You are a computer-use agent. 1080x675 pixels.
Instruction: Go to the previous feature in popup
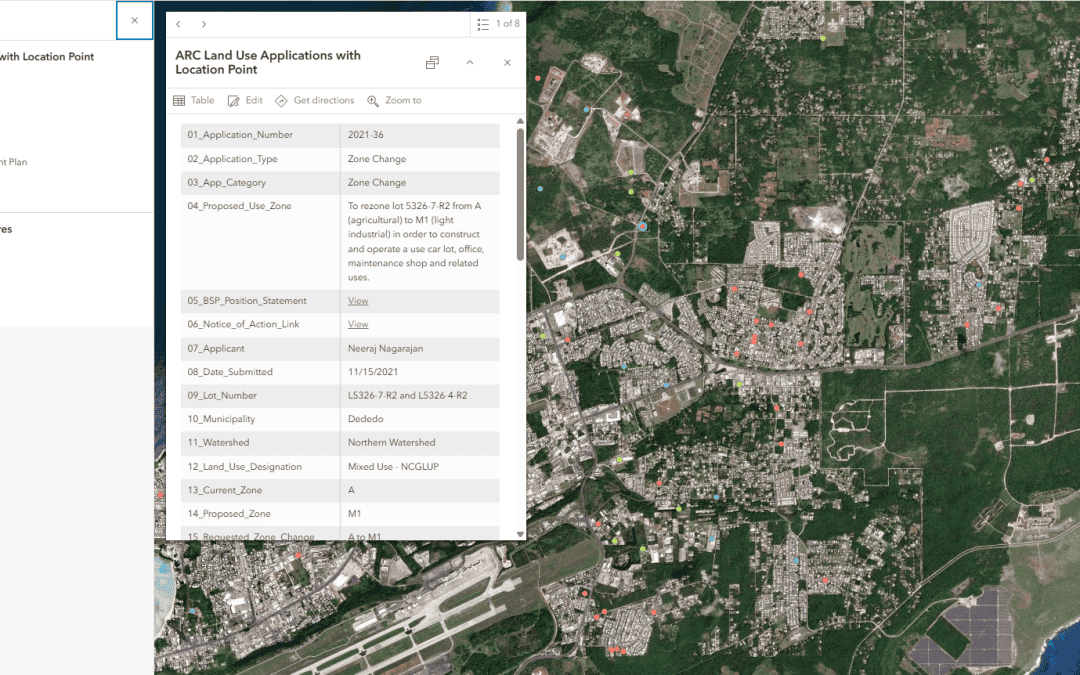tap(178, 24)
